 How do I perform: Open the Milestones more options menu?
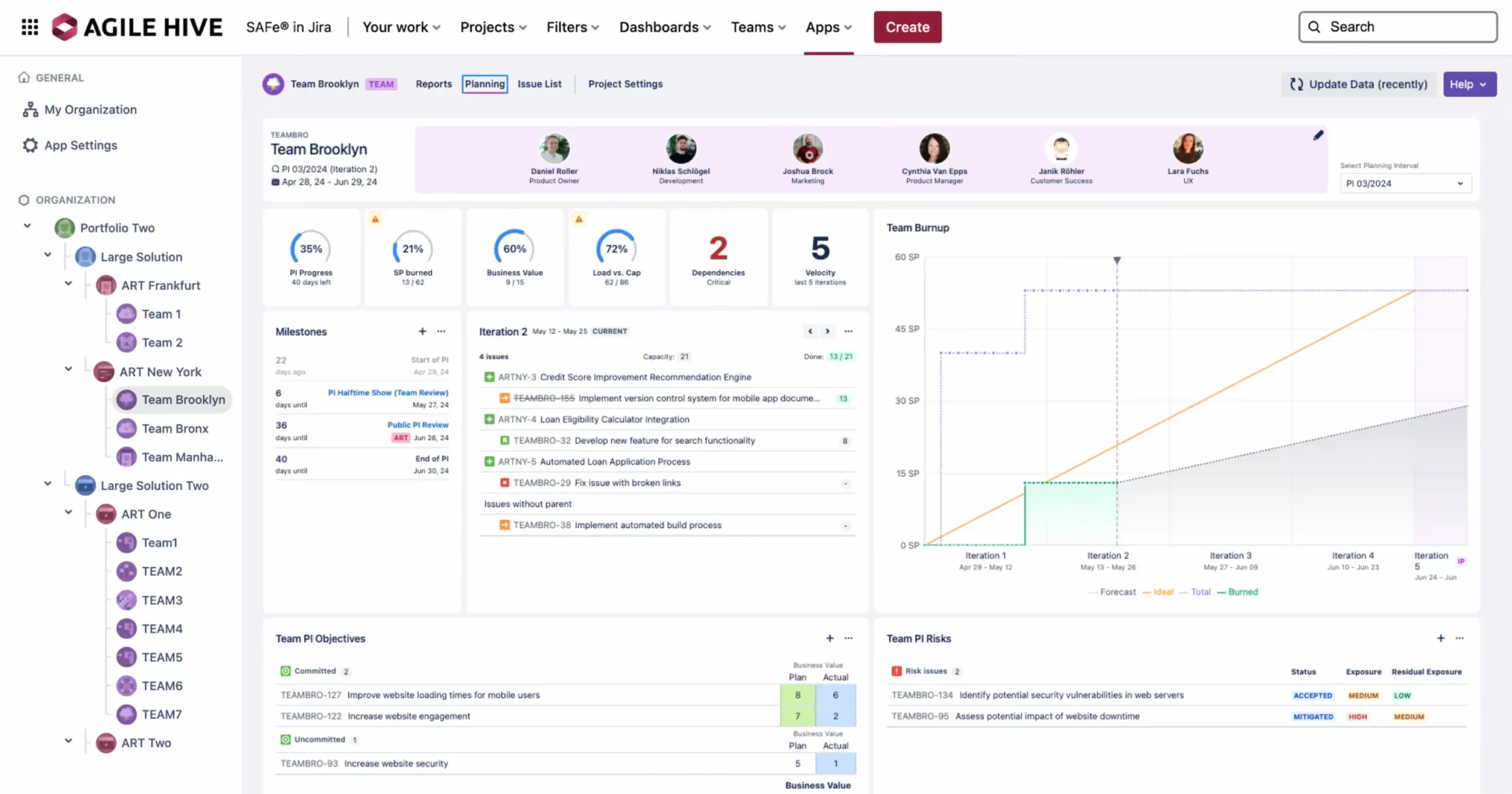tap(441, 332)
